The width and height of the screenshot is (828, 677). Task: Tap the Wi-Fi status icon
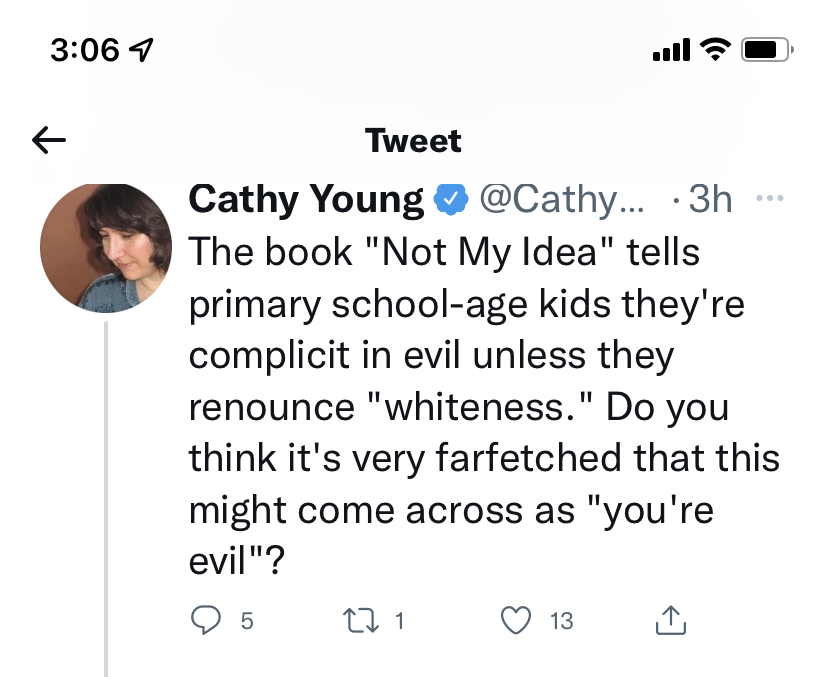(713, 49)
